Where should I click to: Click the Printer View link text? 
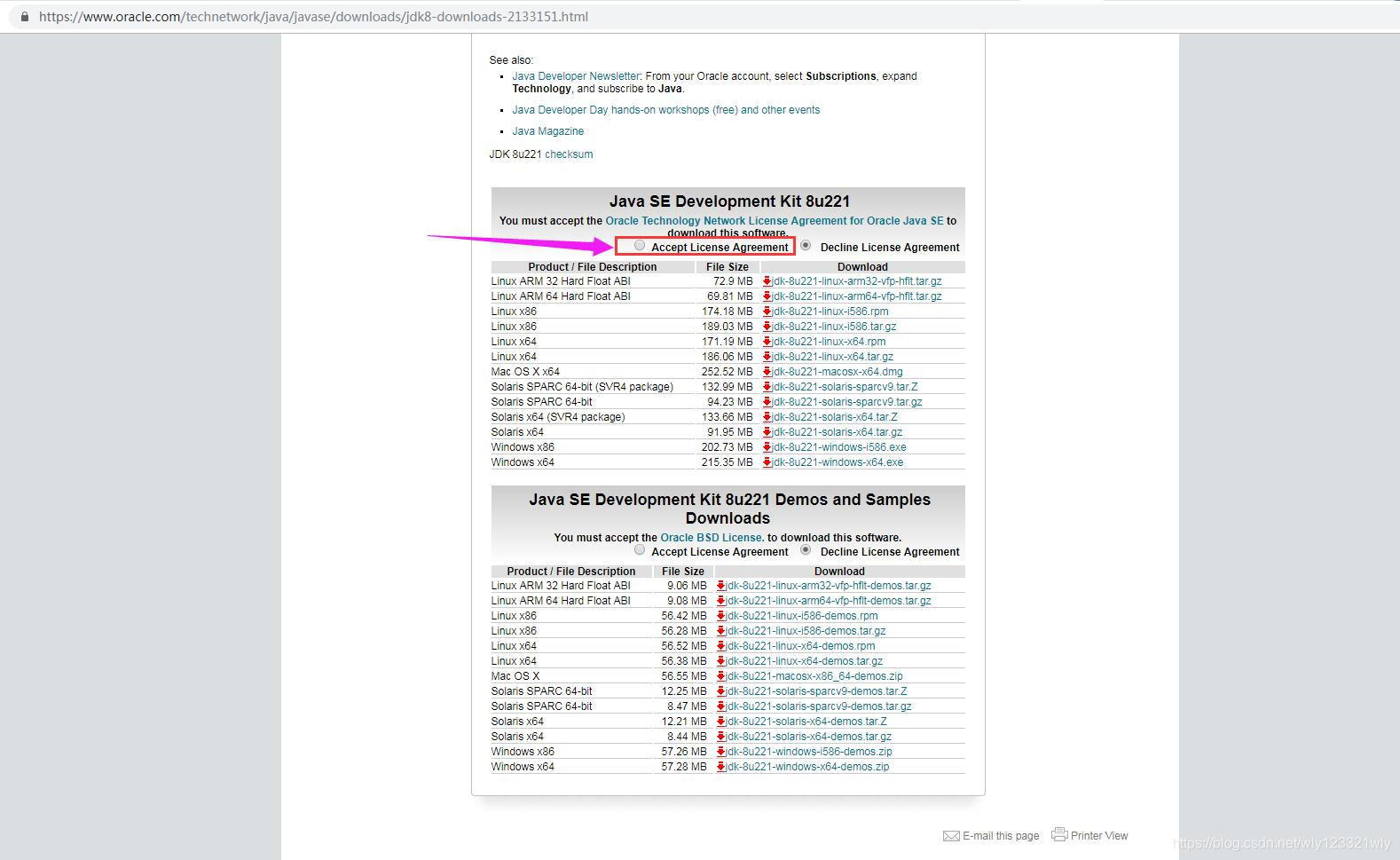tap(1099, 836)
